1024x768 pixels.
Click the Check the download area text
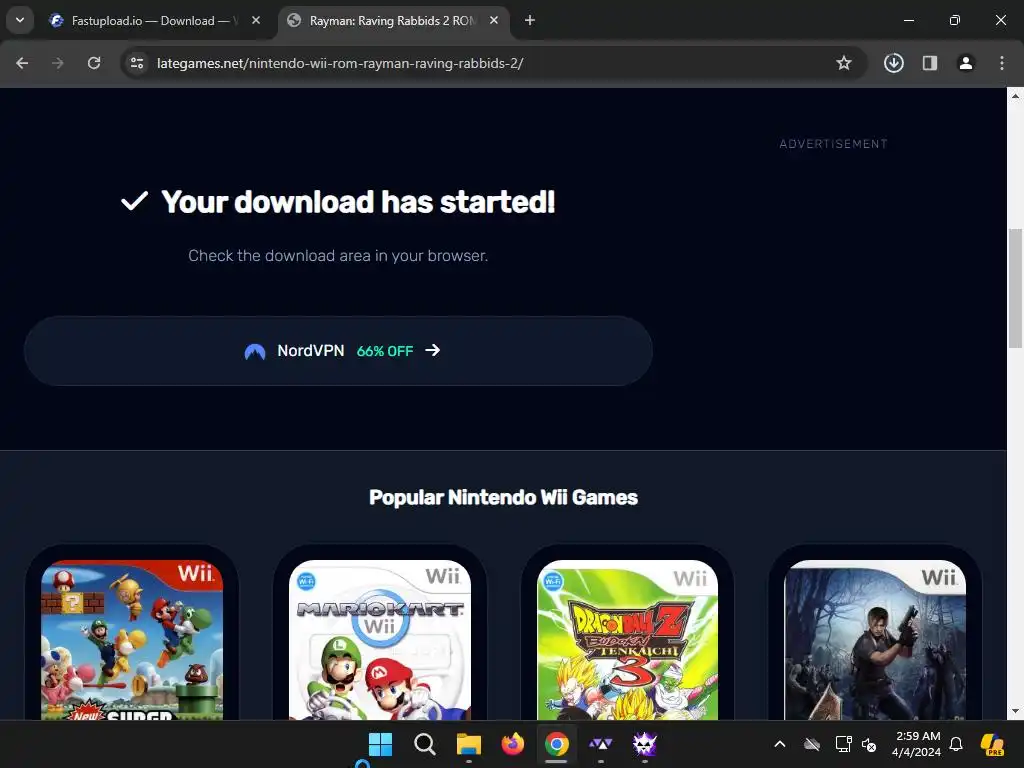tap(338, 255)
